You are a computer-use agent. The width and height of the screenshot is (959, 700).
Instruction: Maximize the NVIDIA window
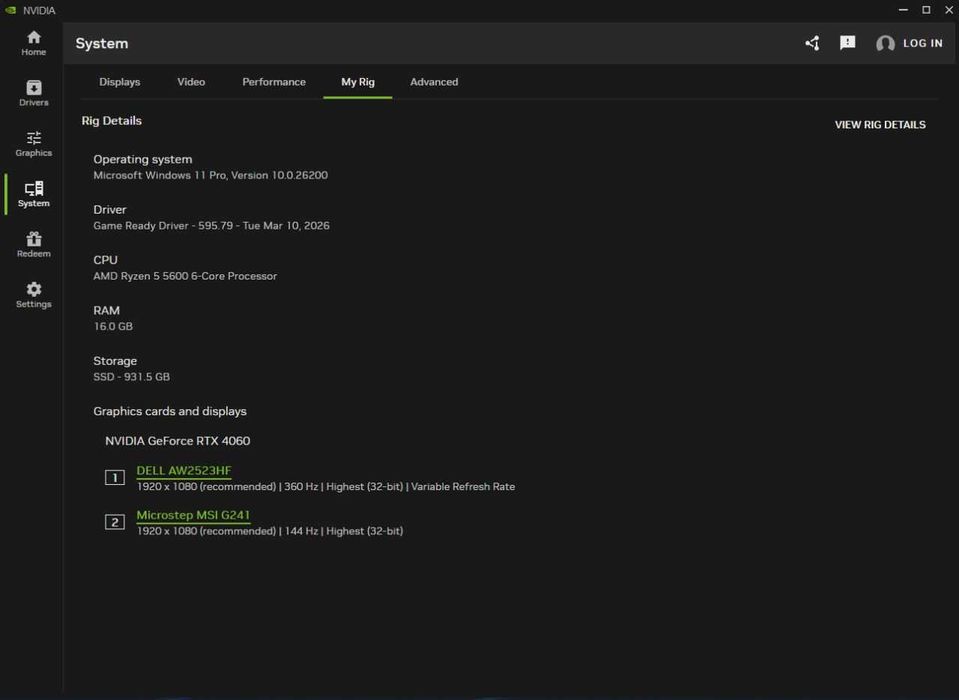[926, 10]
